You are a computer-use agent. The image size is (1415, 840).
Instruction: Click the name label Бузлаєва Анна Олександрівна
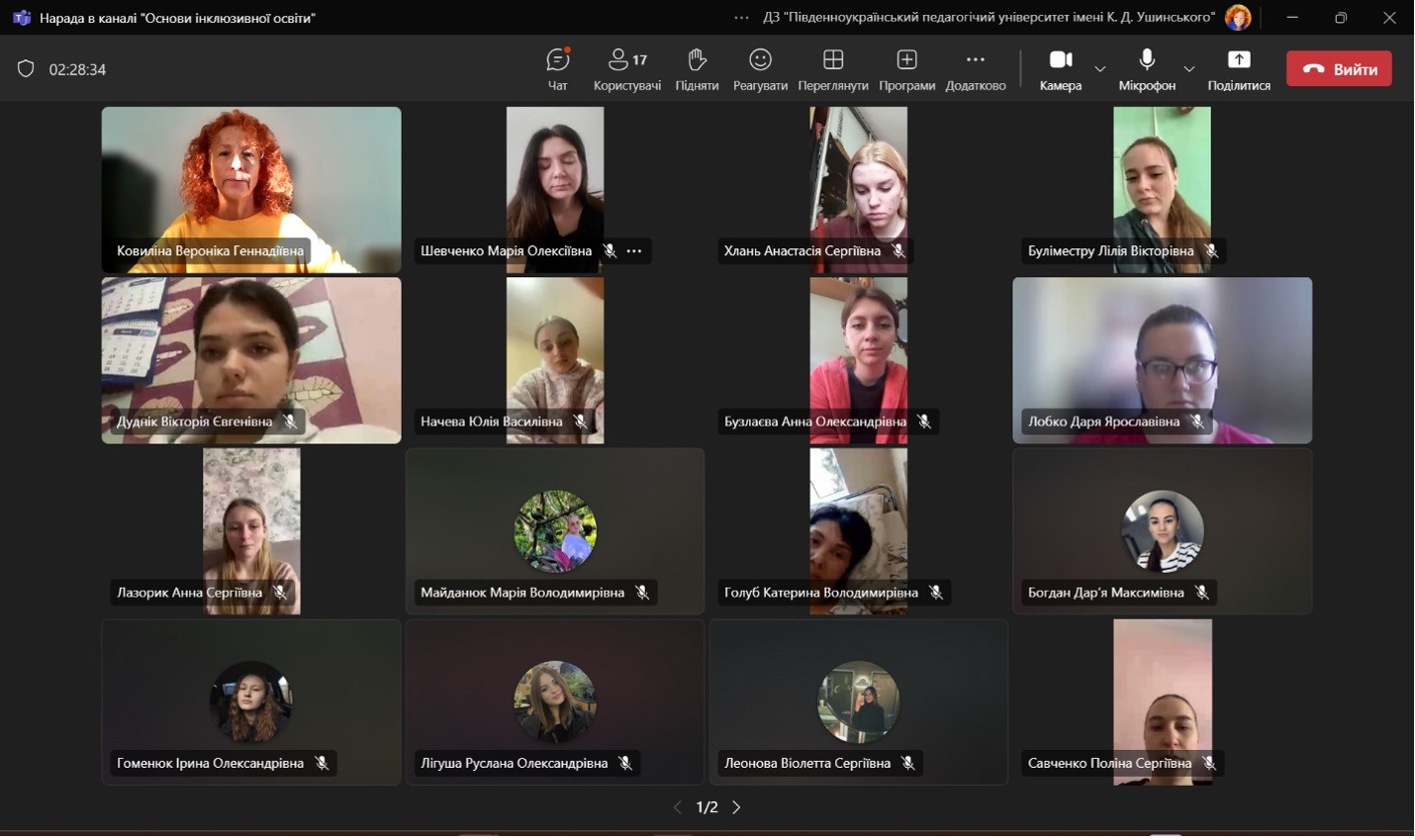(x=815, y=421)
